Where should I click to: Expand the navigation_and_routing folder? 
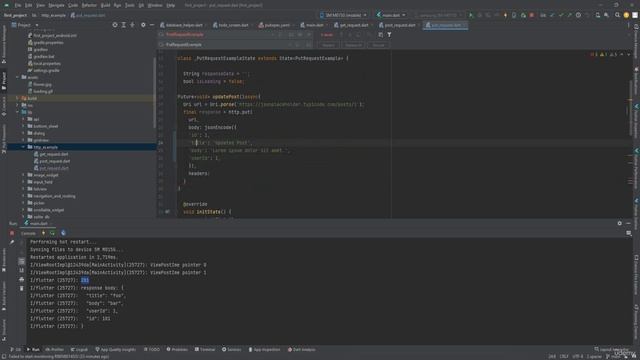23,196
